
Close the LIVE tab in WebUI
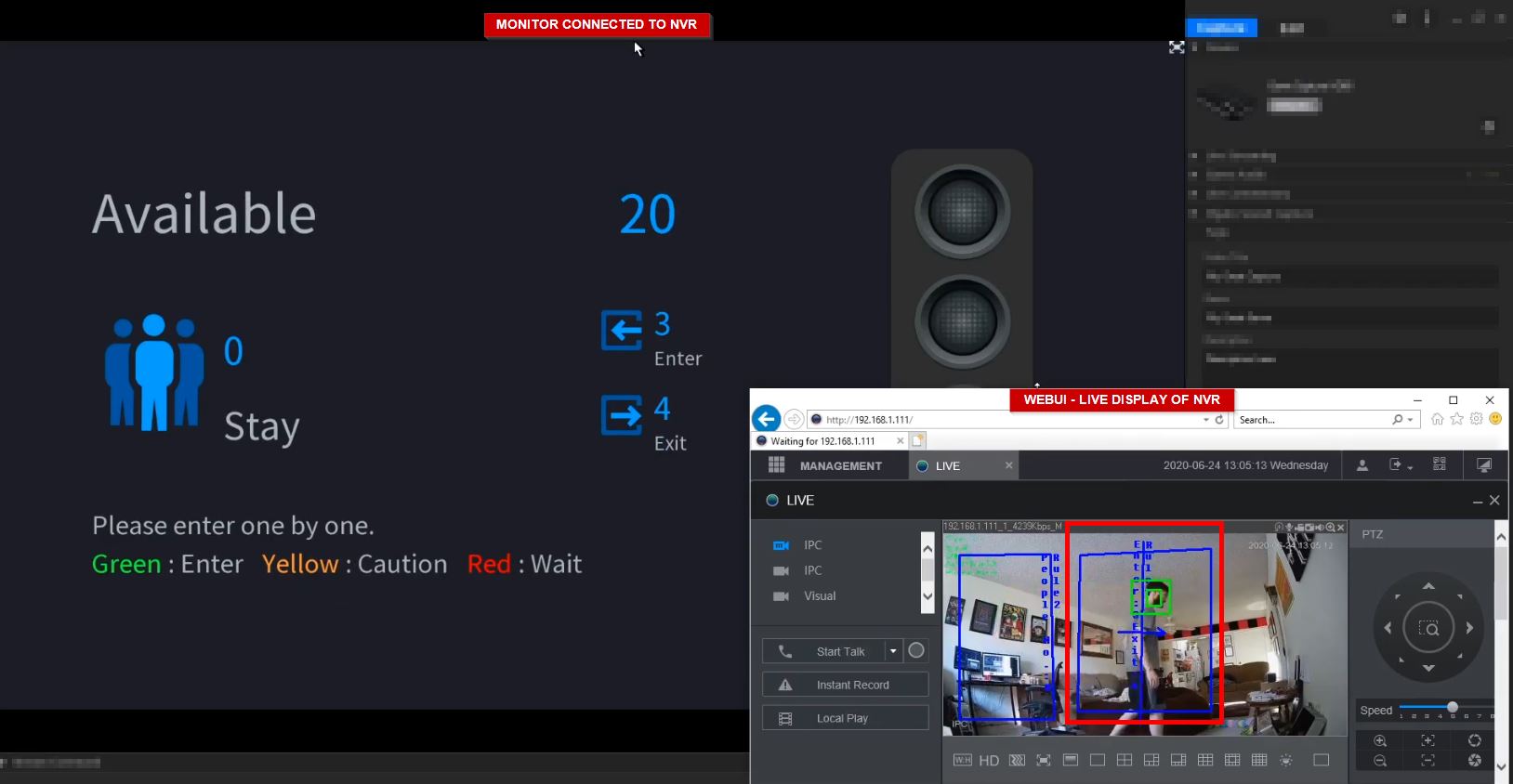pos(1008,465)
